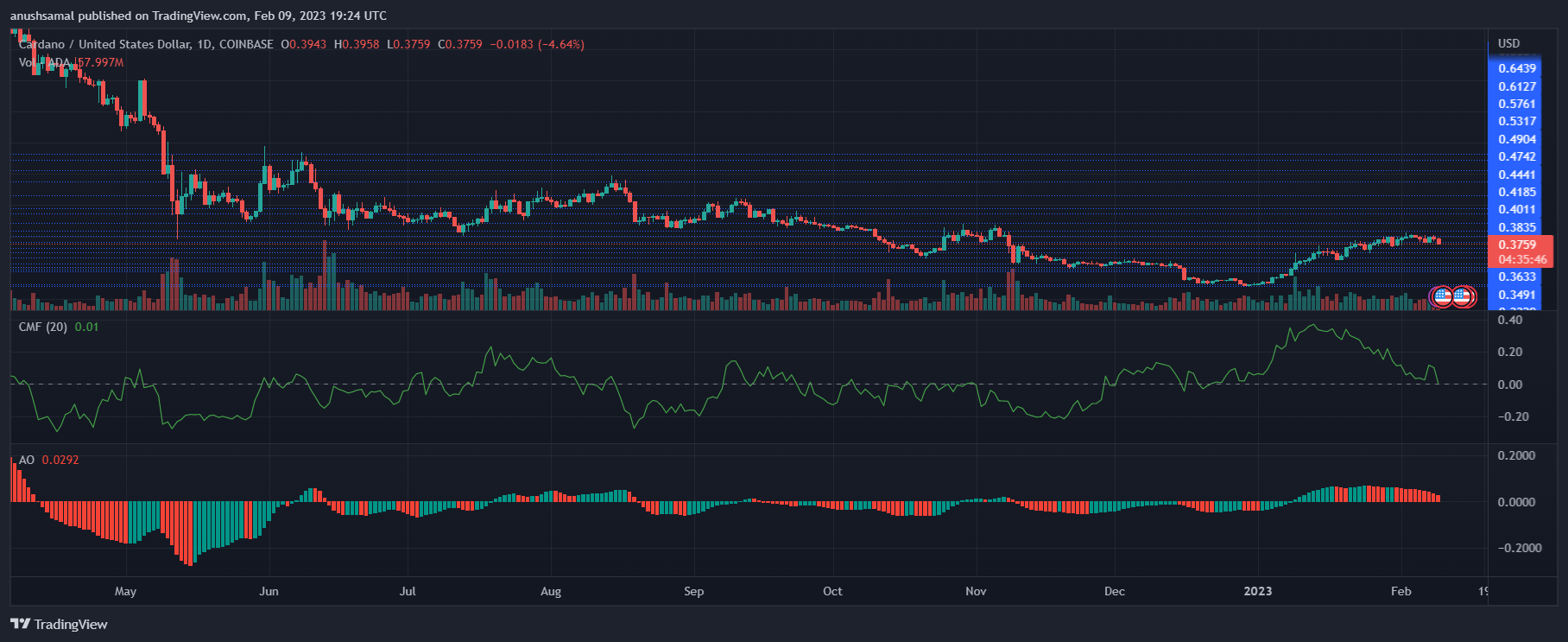The height and width of the screenshot is (642, 1568).
Task: Click the published-by anushsamal header text
Action: coord(199,16)
